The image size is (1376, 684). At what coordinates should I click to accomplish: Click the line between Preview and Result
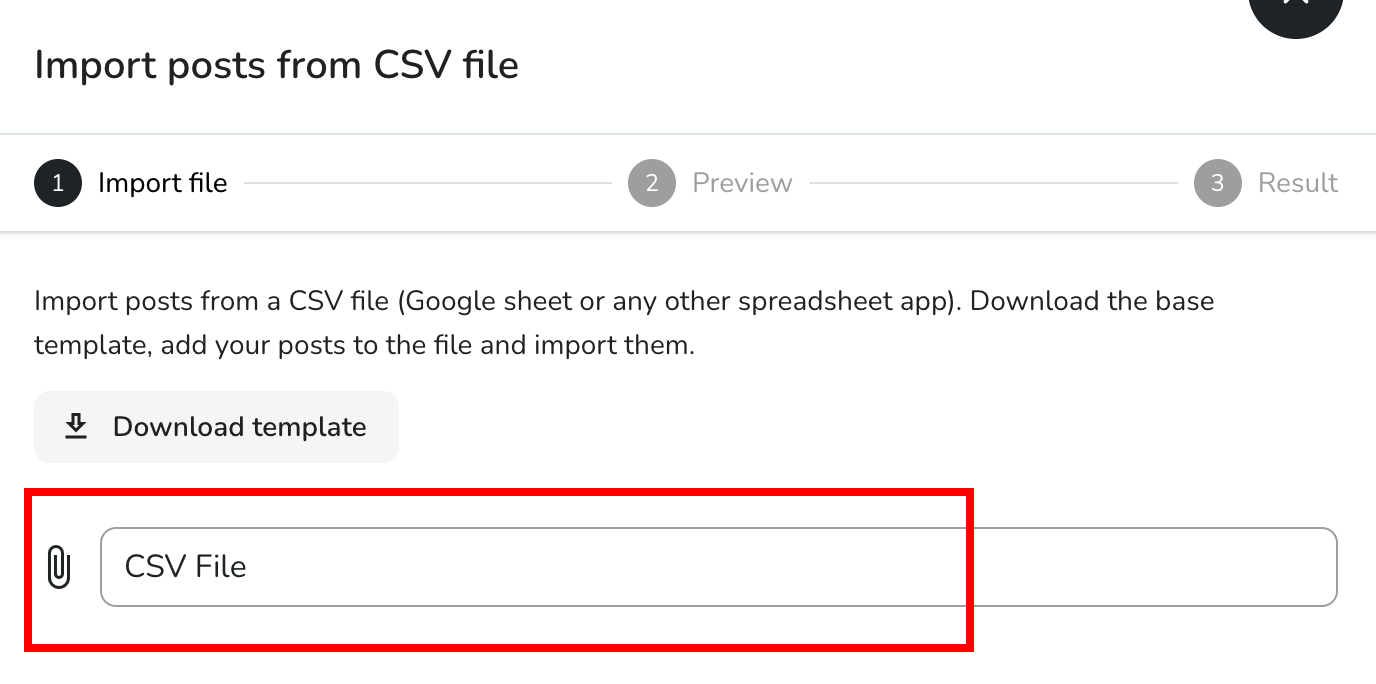(x=992, y=183)
